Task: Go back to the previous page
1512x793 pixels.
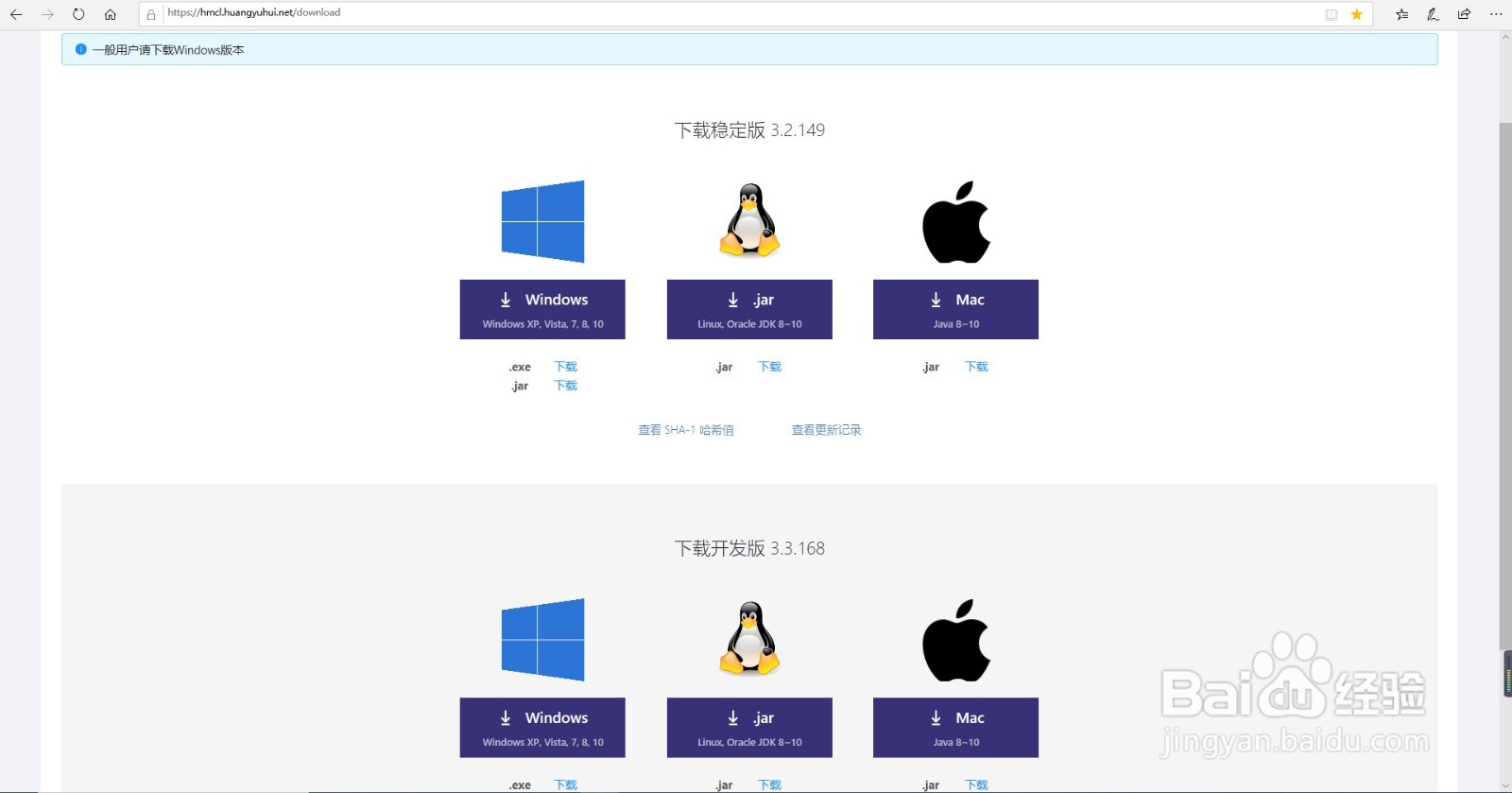Action: click(x=16, y=14)
